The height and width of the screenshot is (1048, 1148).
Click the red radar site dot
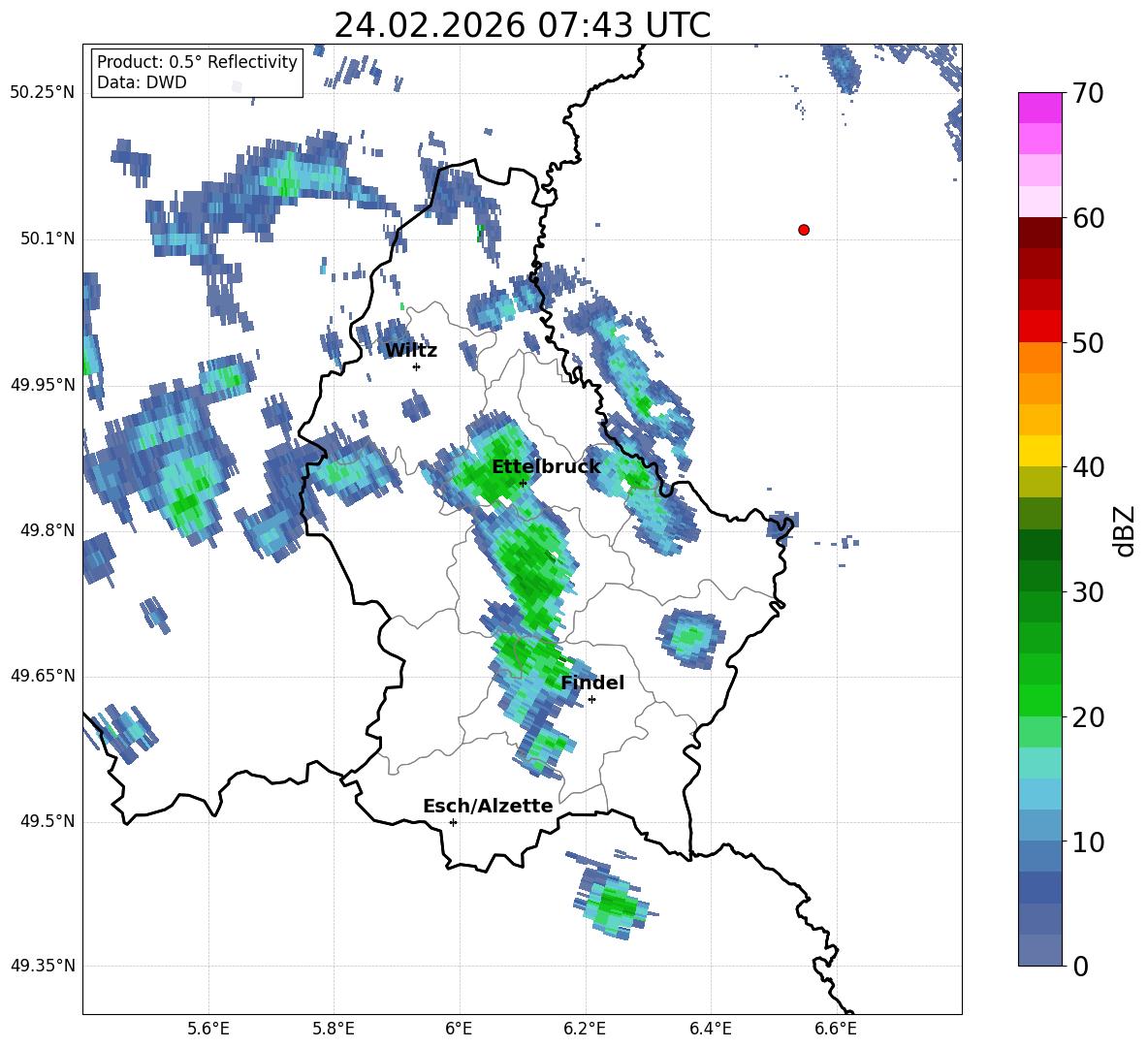[804, 230]
